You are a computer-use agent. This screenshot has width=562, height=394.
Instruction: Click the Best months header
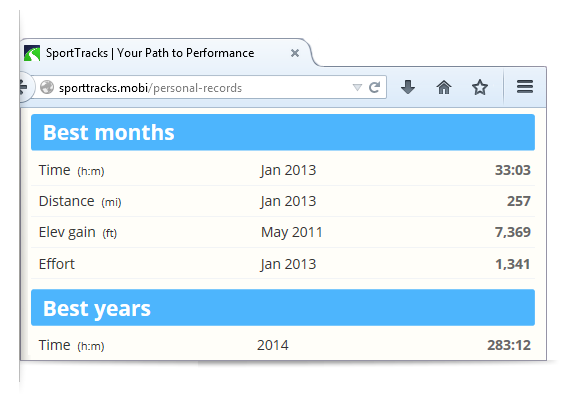pyautogui.click(x=283, y=132)
